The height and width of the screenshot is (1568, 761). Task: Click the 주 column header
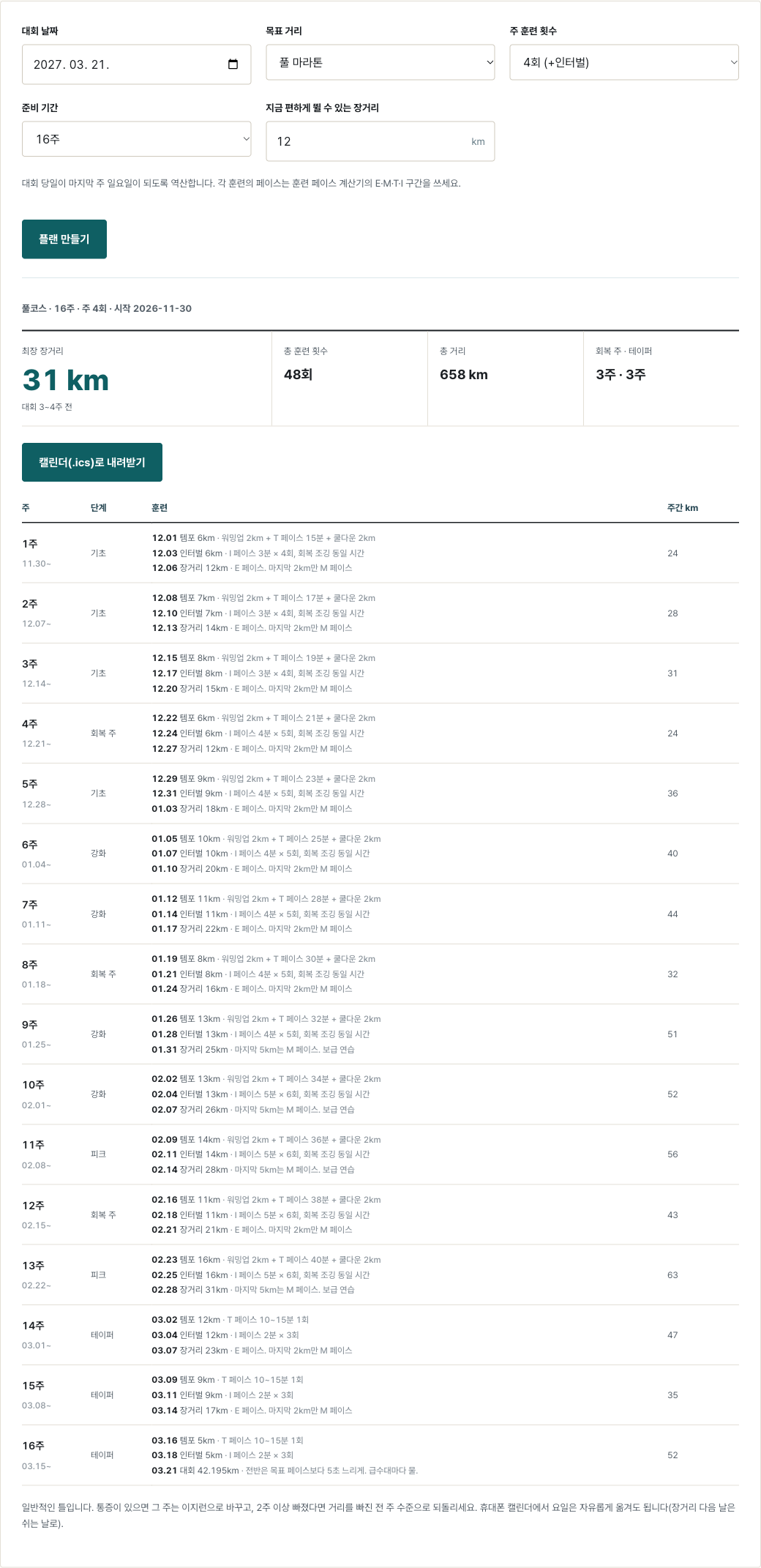tap(26, 507)
